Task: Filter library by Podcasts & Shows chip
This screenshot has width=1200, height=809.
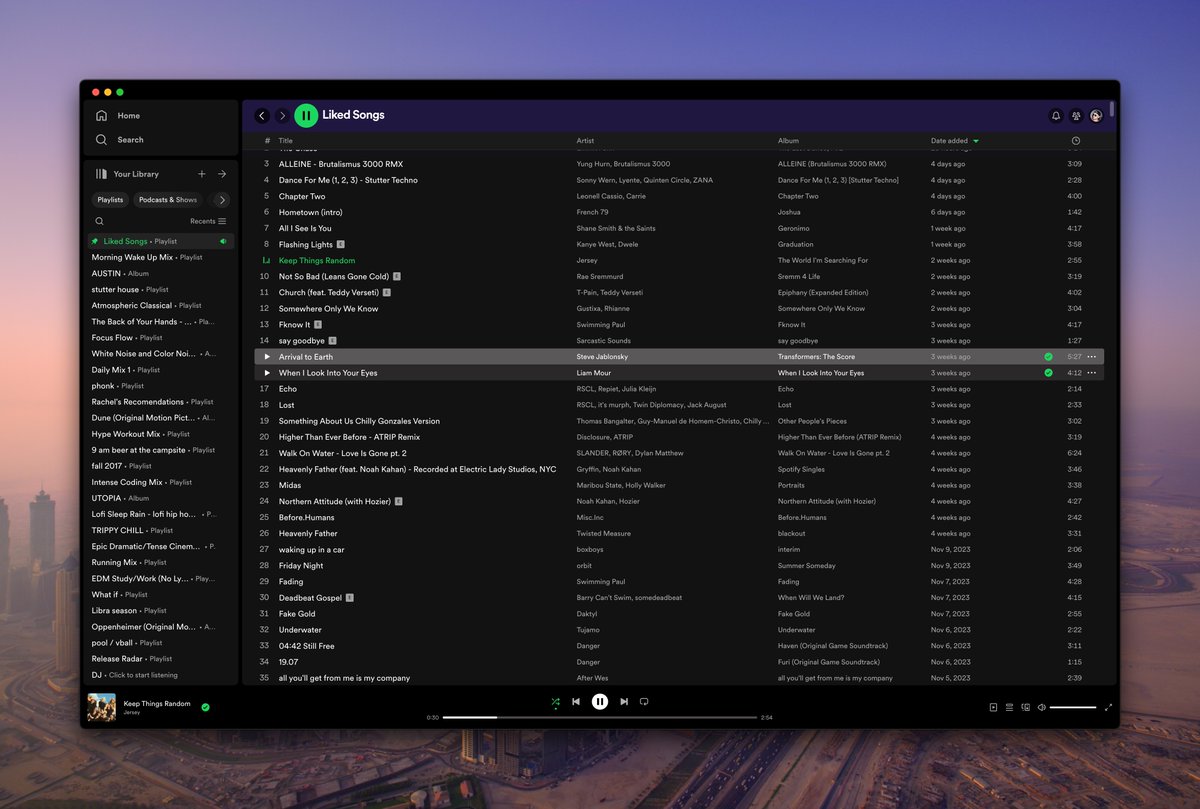Action: (168, 200)
